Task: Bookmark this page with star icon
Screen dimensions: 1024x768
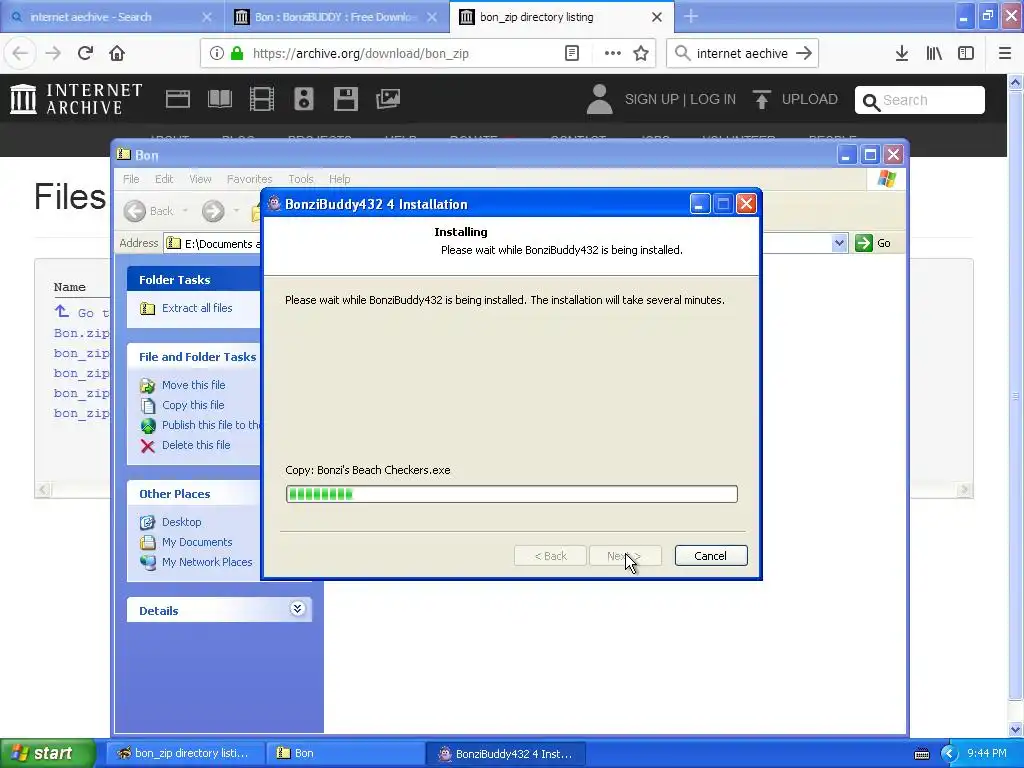Action: 641,54
